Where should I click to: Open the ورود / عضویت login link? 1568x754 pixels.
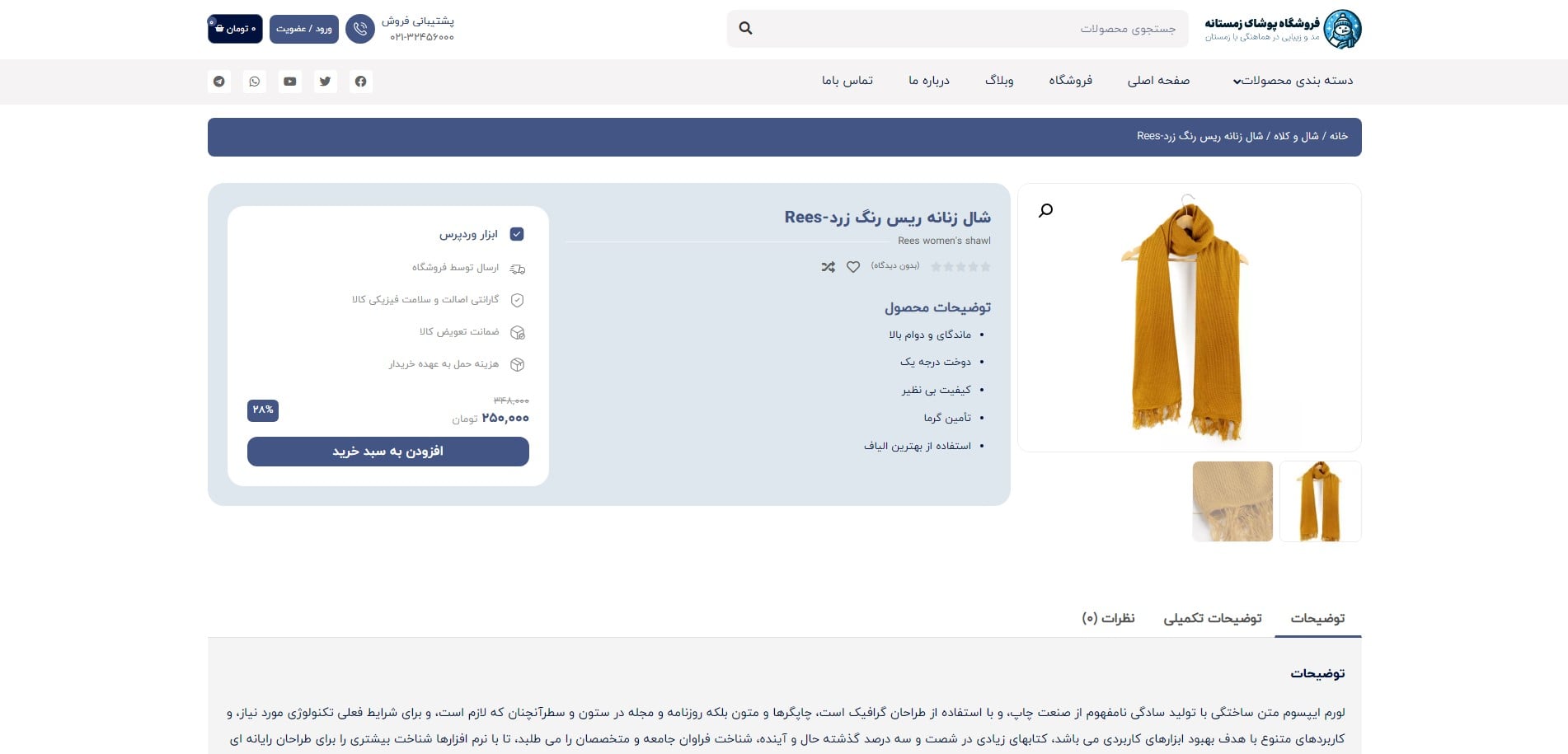click(x=303, y=29)
